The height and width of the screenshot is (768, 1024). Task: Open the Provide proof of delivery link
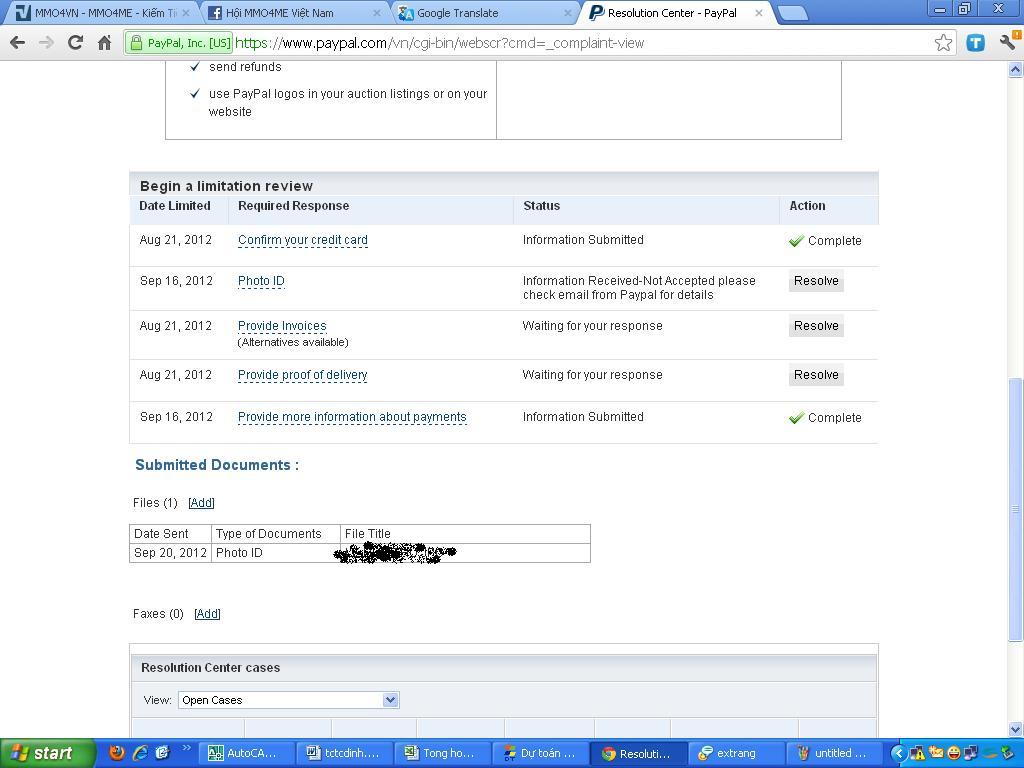[303, 375]
